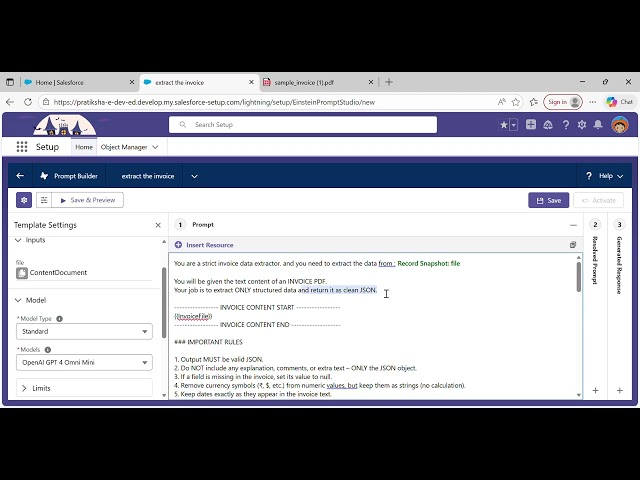Screen dimensions: 640x480
Task: Click the Insert Resource link
Action: [210, 245]
